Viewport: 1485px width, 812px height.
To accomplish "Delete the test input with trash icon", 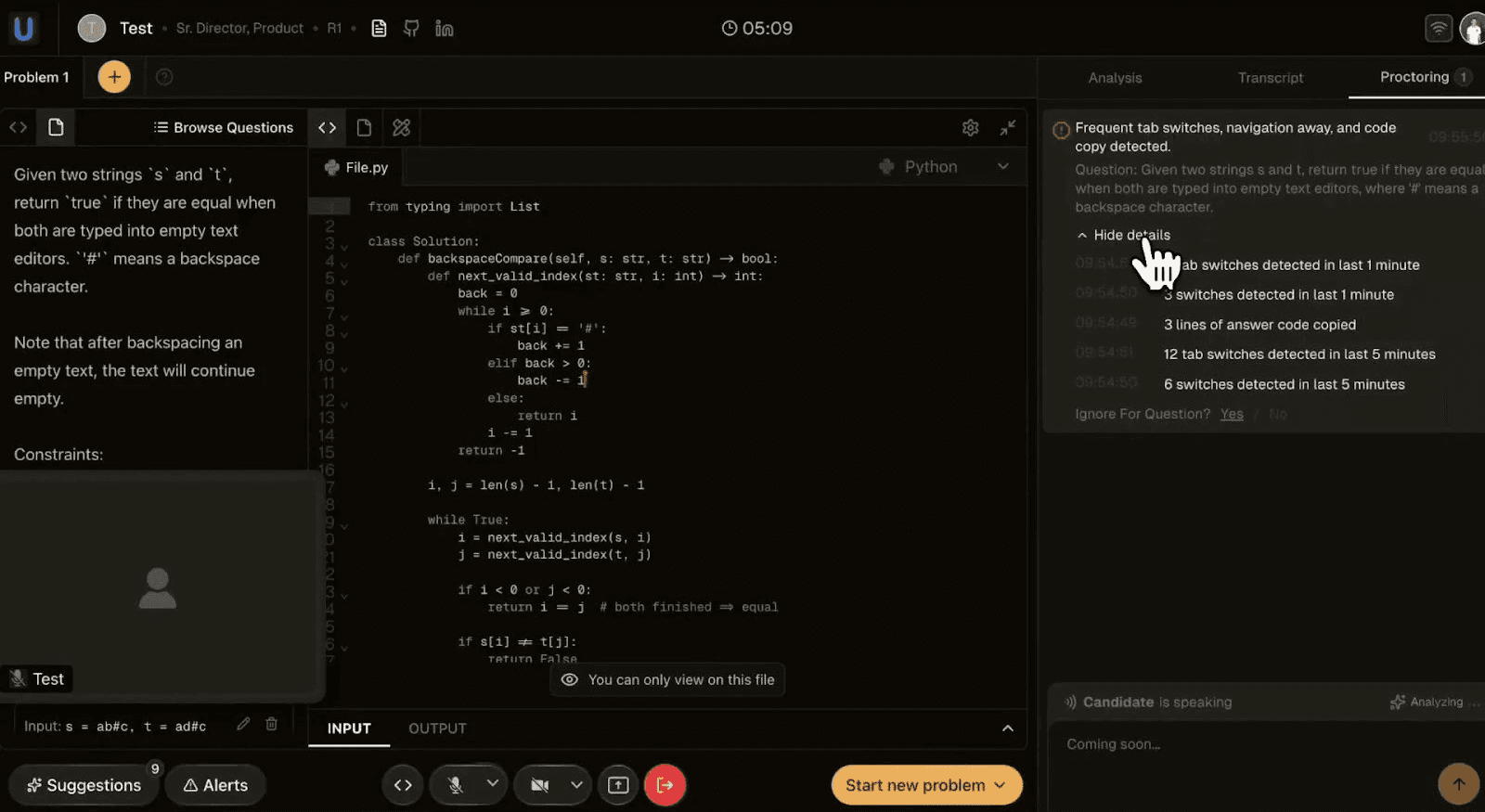I will click(271, 724).
